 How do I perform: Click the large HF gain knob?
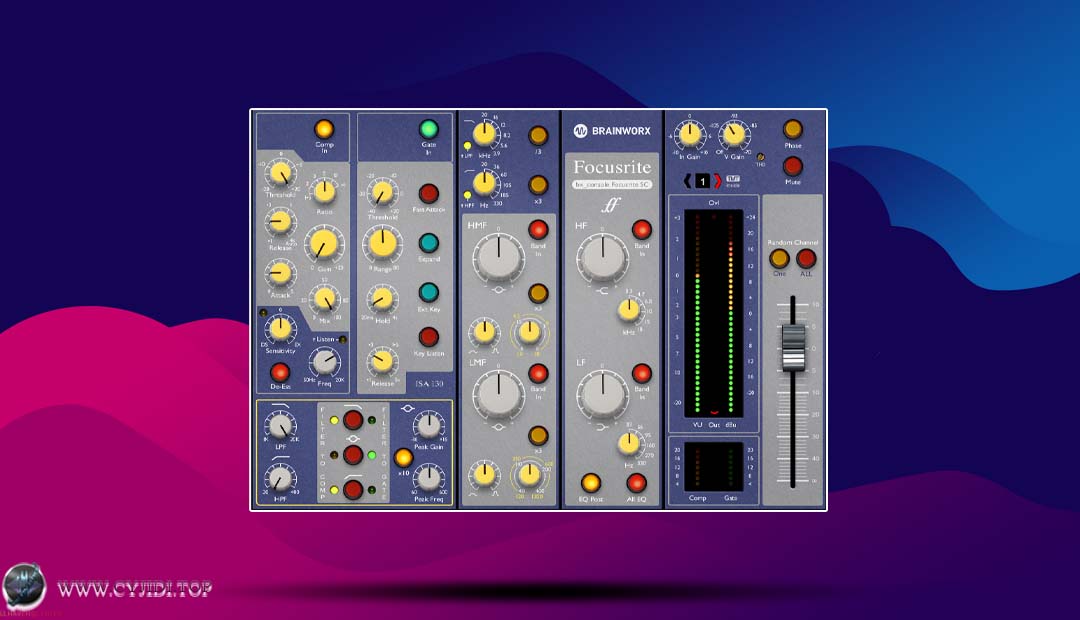pyautogui.click(x=602, y=258)
